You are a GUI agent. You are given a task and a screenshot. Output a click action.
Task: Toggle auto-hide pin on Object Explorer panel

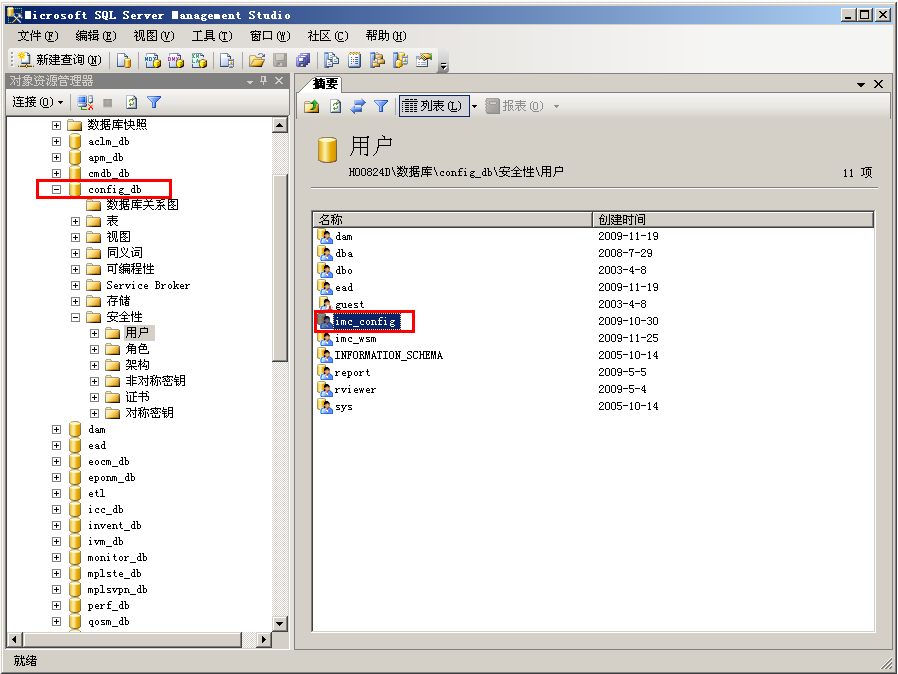click(263, 81)
